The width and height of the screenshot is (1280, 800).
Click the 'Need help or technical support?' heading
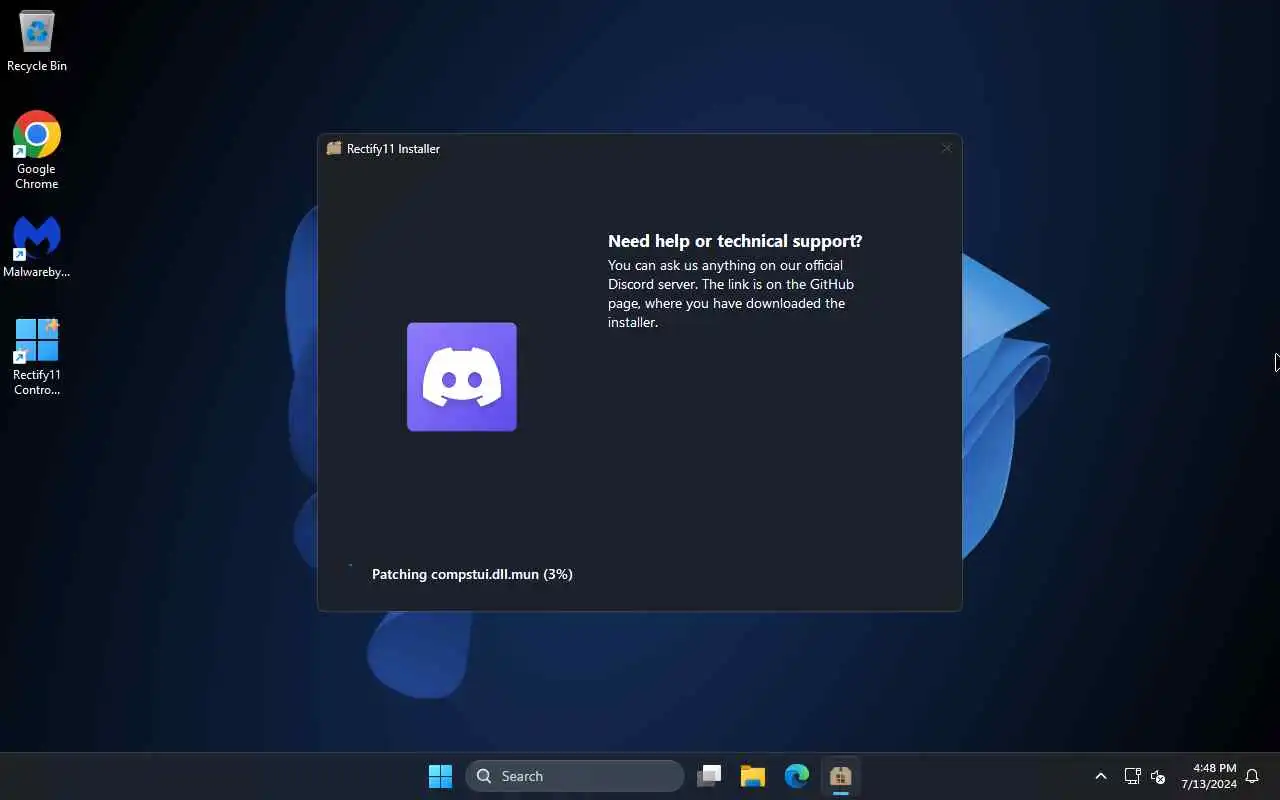coord(735,241)
